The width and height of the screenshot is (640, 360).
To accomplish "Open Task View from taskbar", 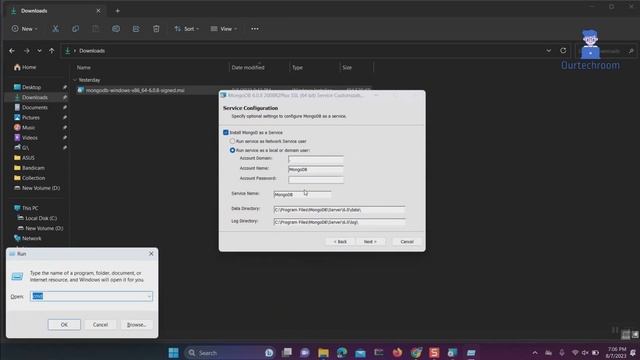I will click(287, 353).
